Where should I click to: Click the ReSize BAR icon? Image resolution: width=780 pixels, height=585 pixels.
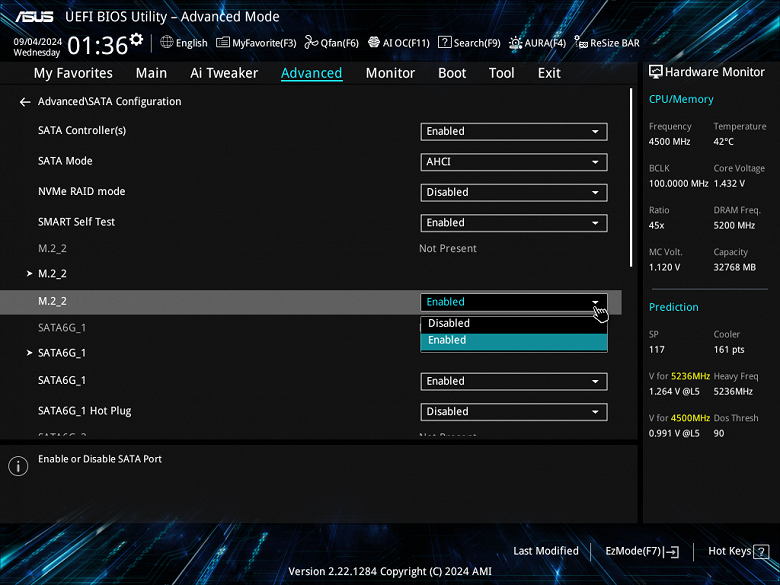tap(581, 42)
